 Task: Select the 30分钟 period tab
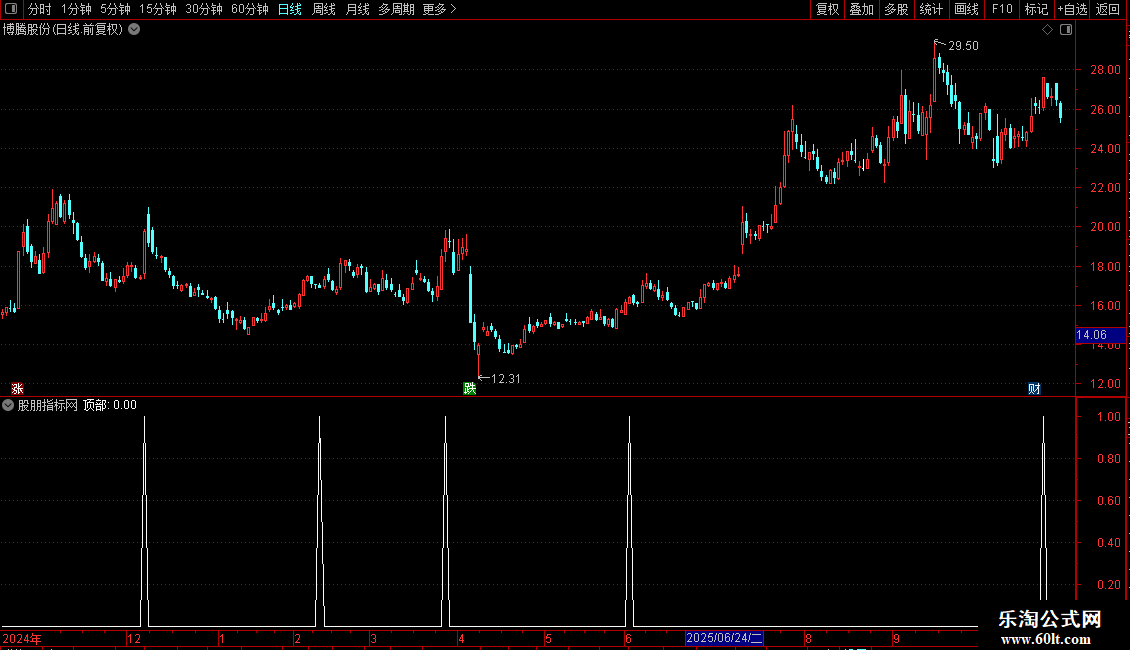[204, 9]
